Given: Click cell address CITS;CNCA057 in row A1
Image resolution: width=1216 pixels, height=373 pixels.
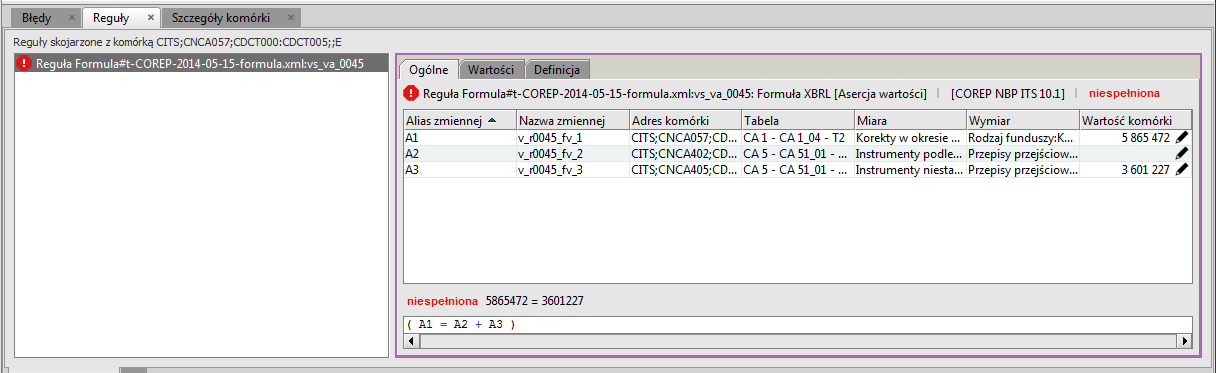Looking at the screenshot, I should (x=685, y=138).
